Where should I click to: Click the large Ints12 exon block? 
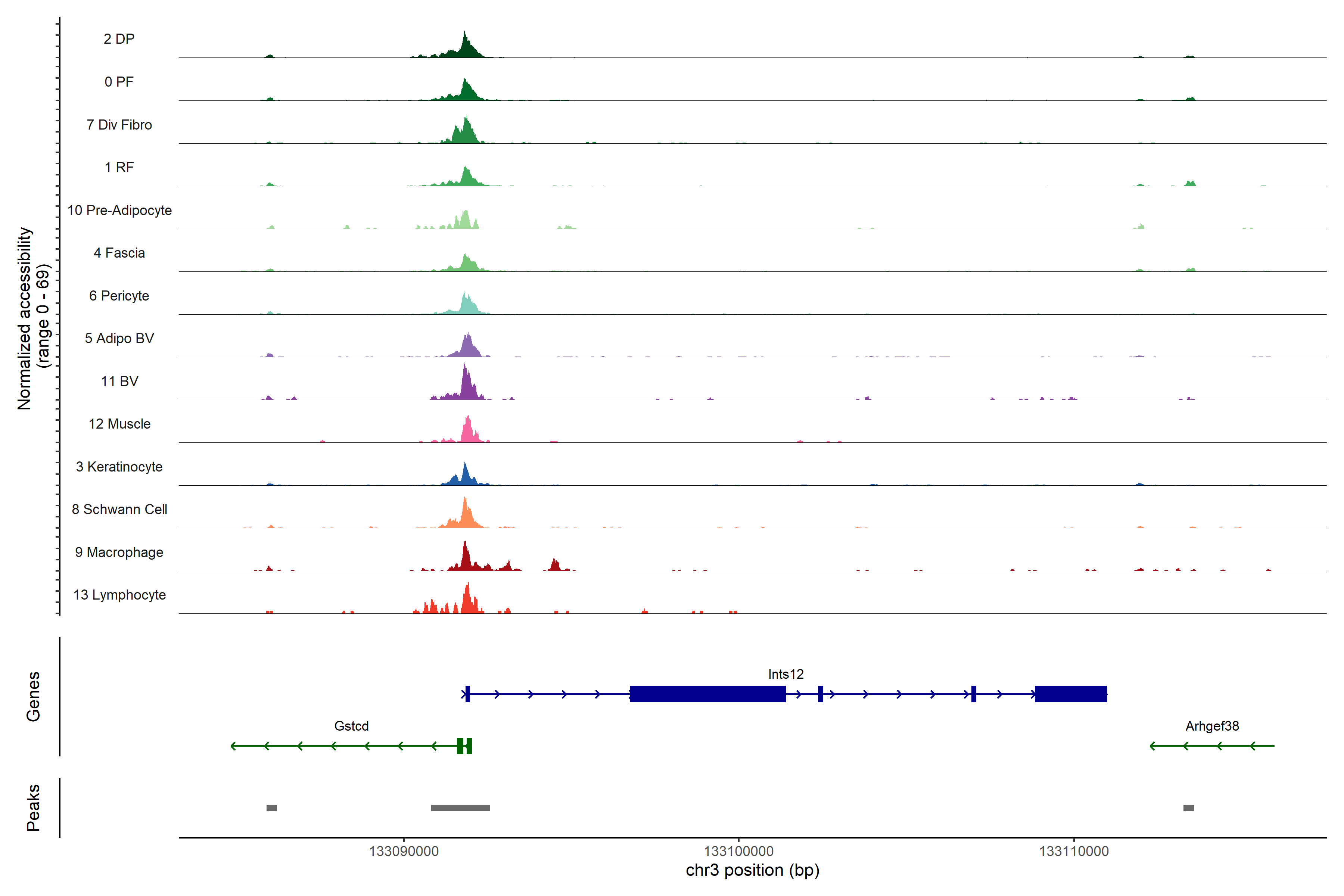tap(707, 694)
